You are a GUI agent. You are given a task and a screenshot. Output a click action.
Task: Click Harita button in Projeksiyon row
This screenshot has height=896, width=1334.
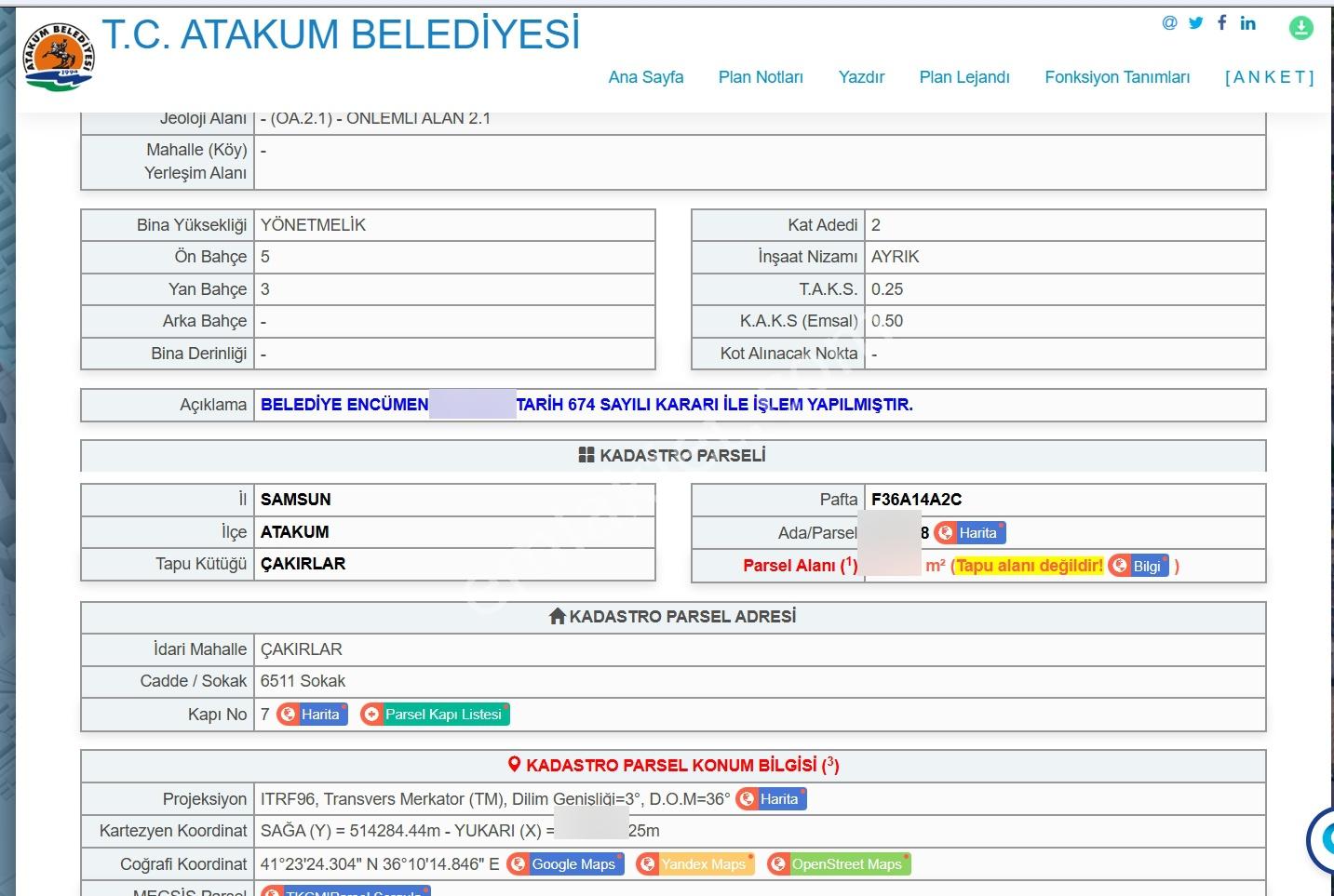[x=771, y=799]
